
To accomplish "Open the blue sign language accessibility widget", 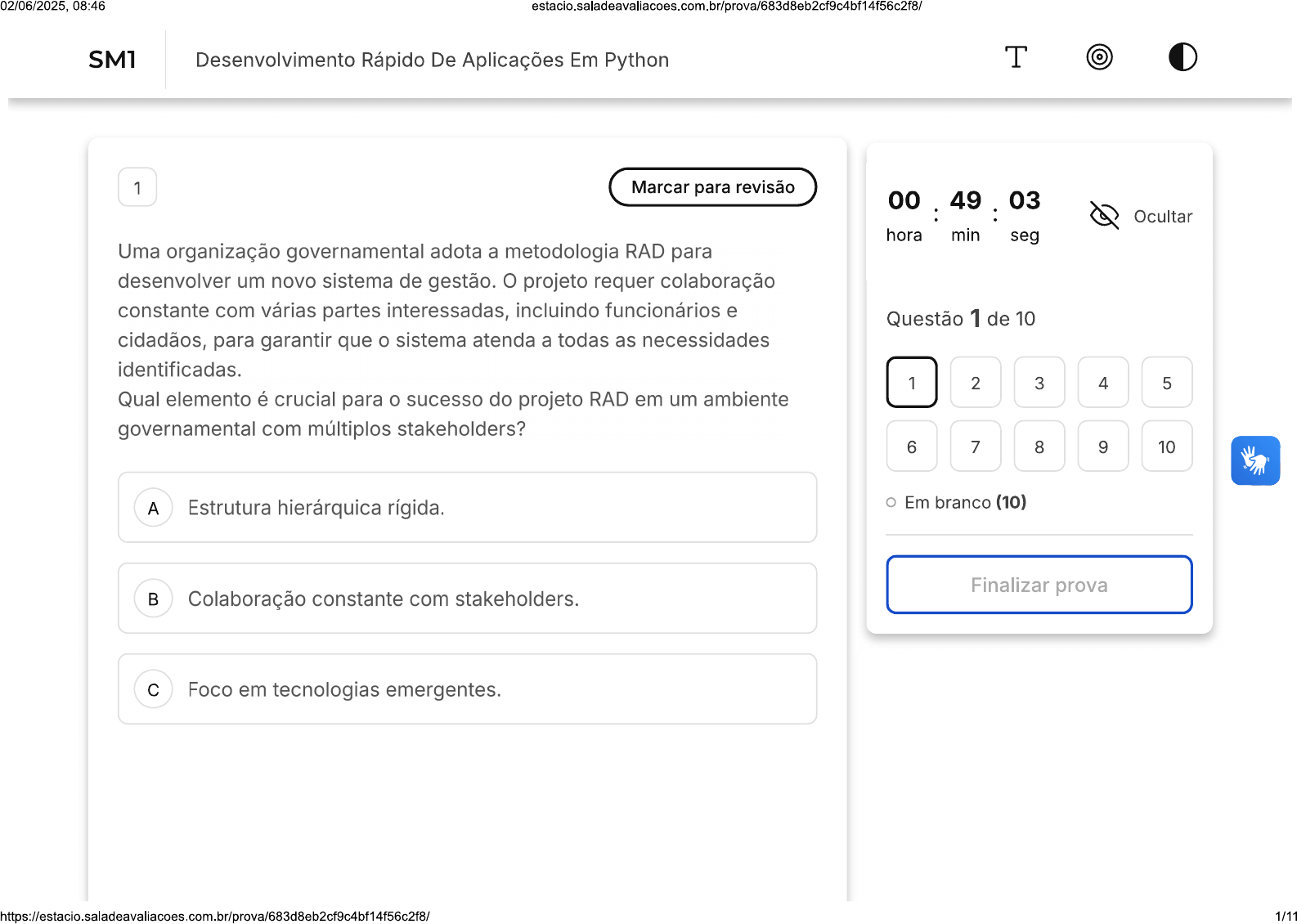I will point(1255,460).
